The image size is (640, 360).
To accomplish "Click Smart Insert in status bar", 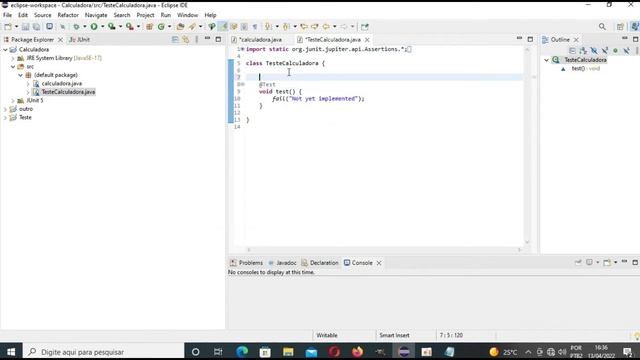I will tap(394, 336).
